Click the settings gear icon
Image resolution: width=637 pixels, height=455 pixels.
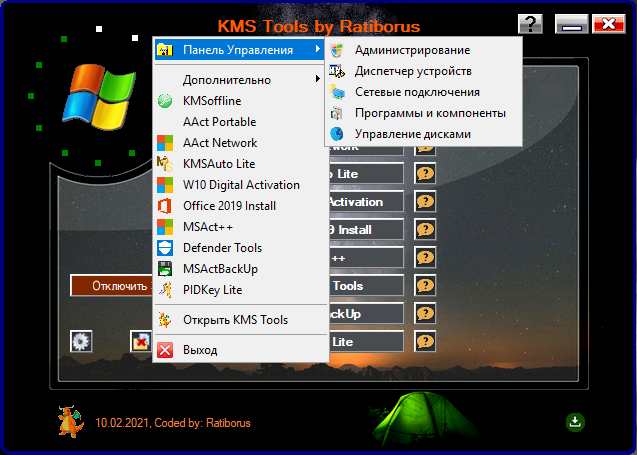[x=81, y=341]
